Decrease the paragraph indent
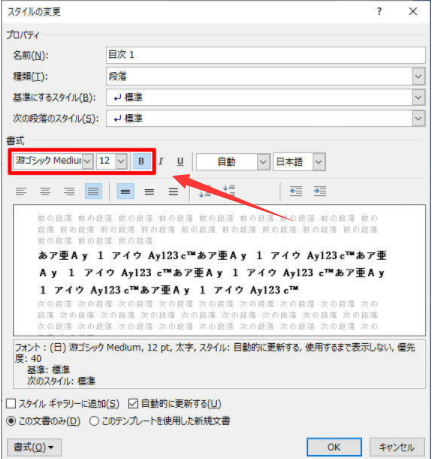Viewport: 432px width, 459px height. tap(296, 191)
